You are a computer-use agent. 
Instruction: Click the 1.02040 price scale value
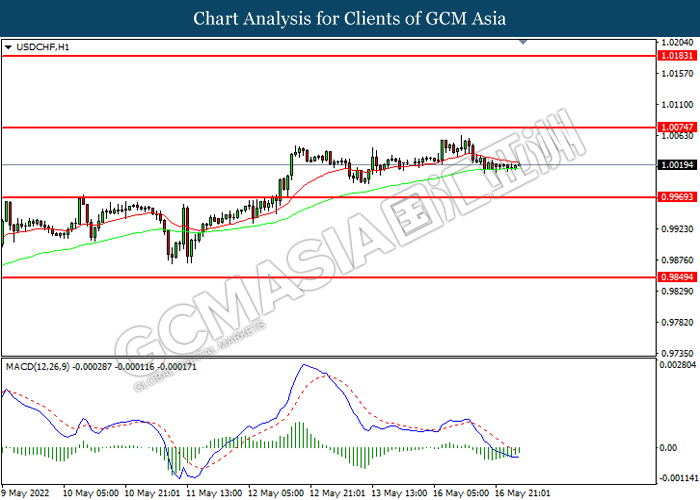(x=677, y=42)
